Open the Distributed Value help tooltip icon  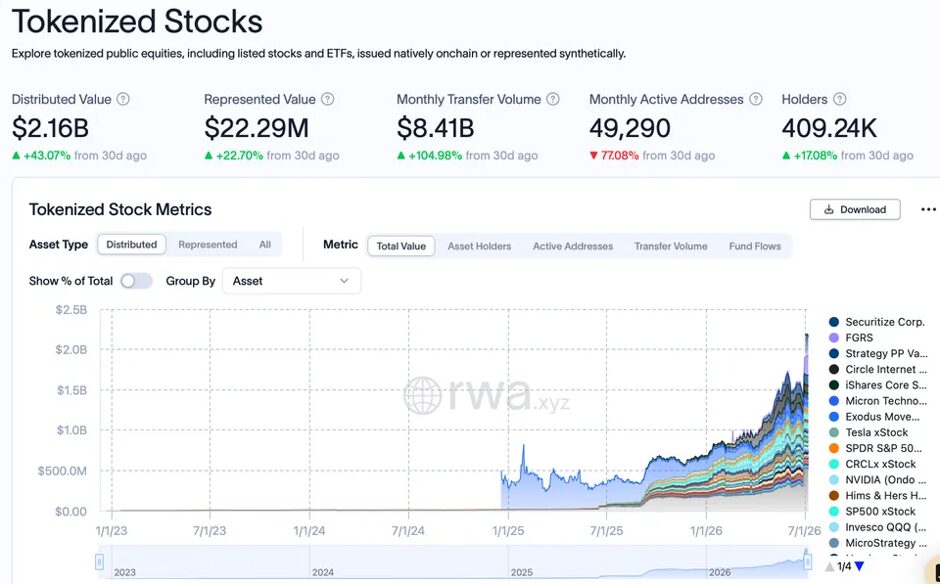pyautogui.click(x=123, y=100)
